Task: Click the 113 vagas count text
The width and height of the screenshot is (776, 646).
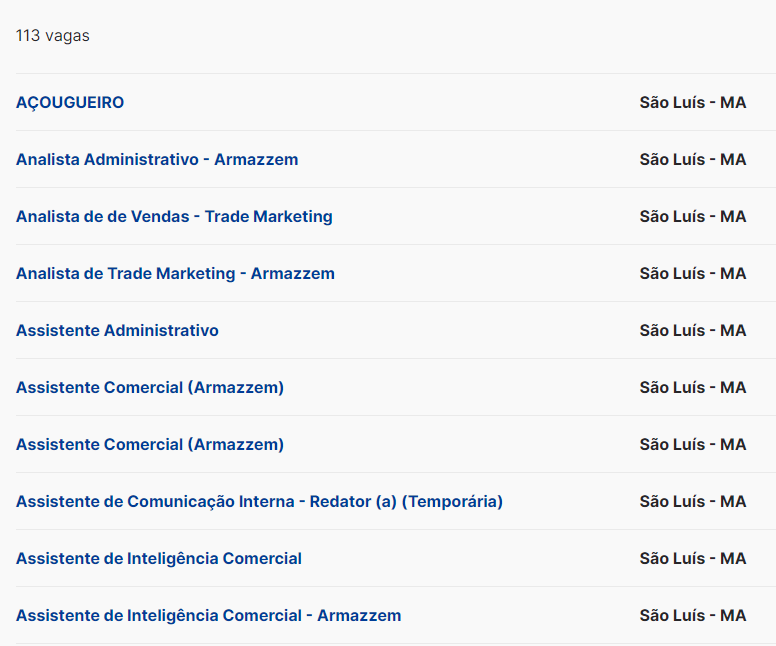Action: click(53, 36)
